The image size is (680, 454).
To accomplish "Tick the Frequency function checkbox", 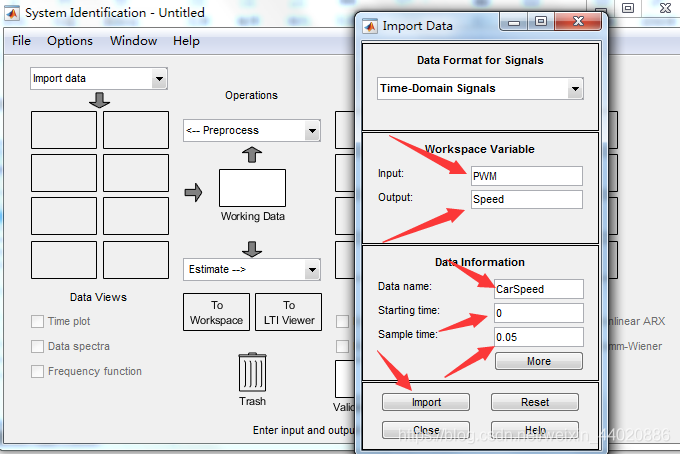I will [37, 372].
